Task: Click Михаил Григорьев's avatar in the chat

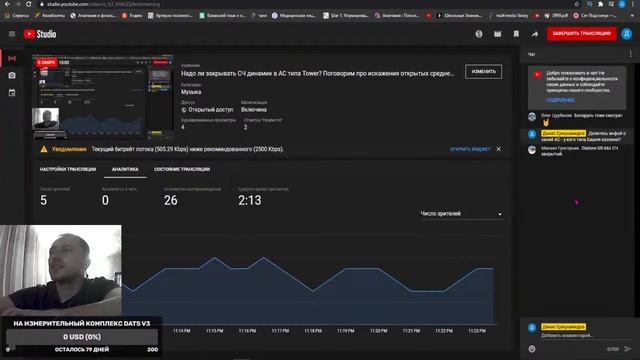Action: (x=532, y=150)
